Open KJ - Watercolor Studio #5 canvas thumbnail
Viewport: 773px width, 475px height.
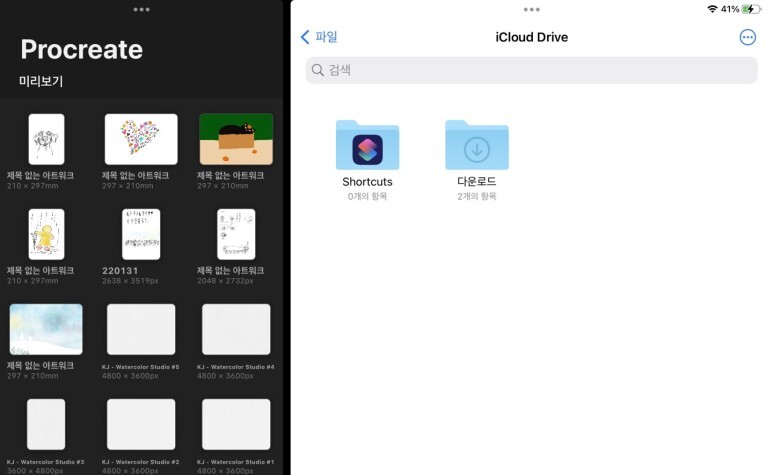(x=141, y=329)
